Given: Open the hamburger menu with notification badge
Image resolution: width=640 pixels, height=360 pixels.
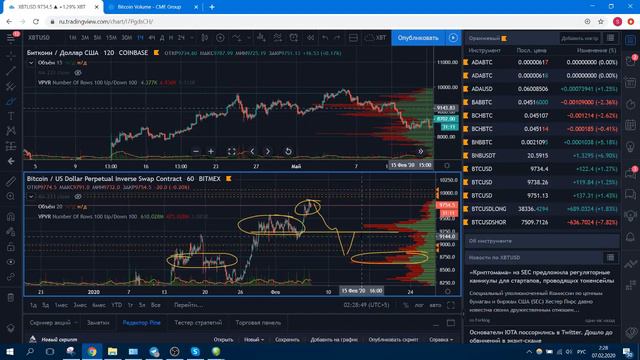Looking at the screenshot, I should [11, 38].
